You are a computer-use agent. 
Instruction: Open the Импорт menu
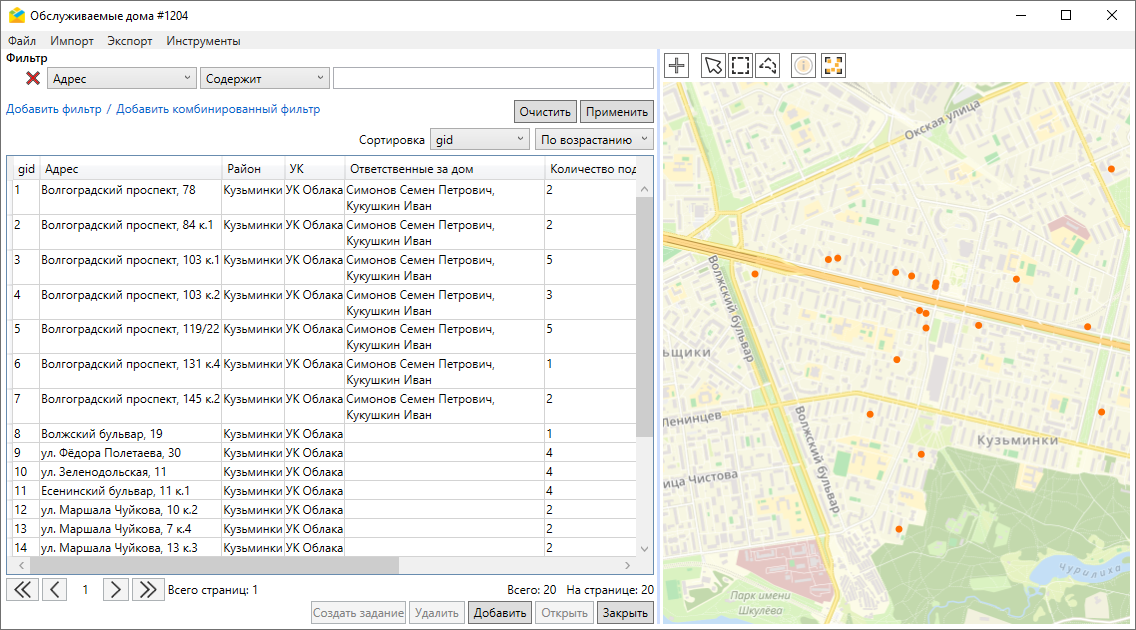pos(72,41)
